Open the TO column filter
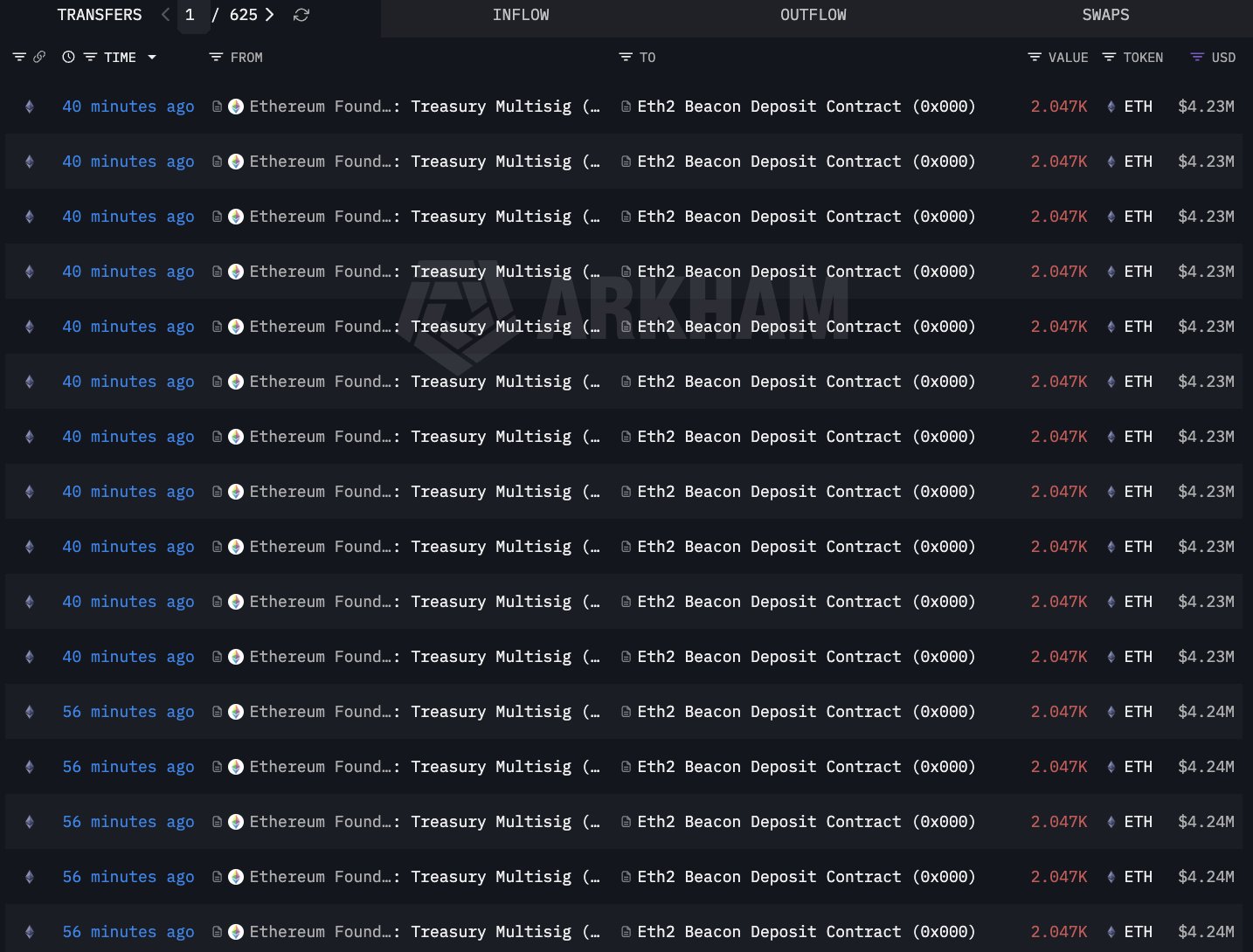Viewport: 1253px width, 952px height. tap(626, 57)
